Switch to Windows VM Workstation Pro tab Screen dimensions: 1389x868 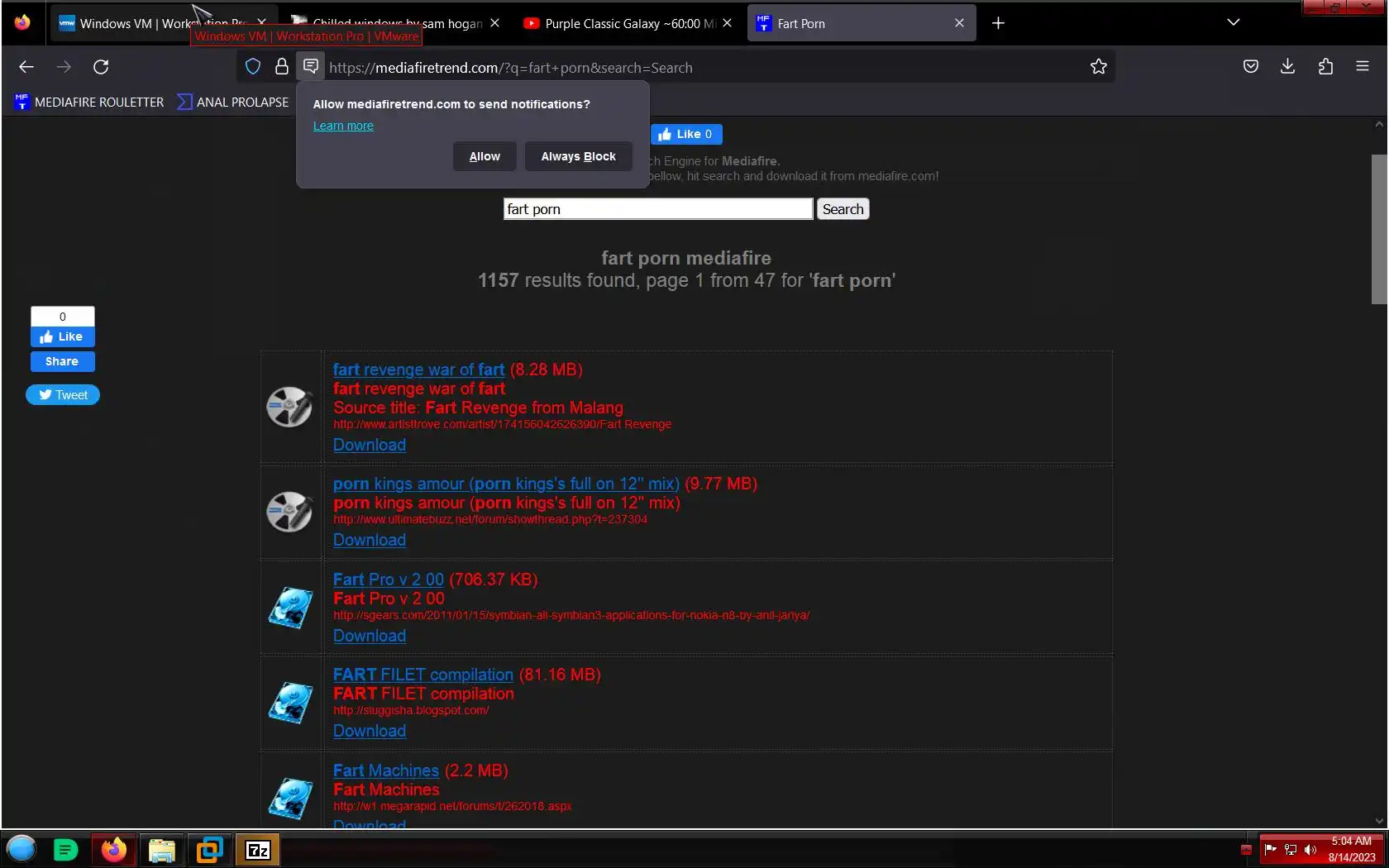163,23
